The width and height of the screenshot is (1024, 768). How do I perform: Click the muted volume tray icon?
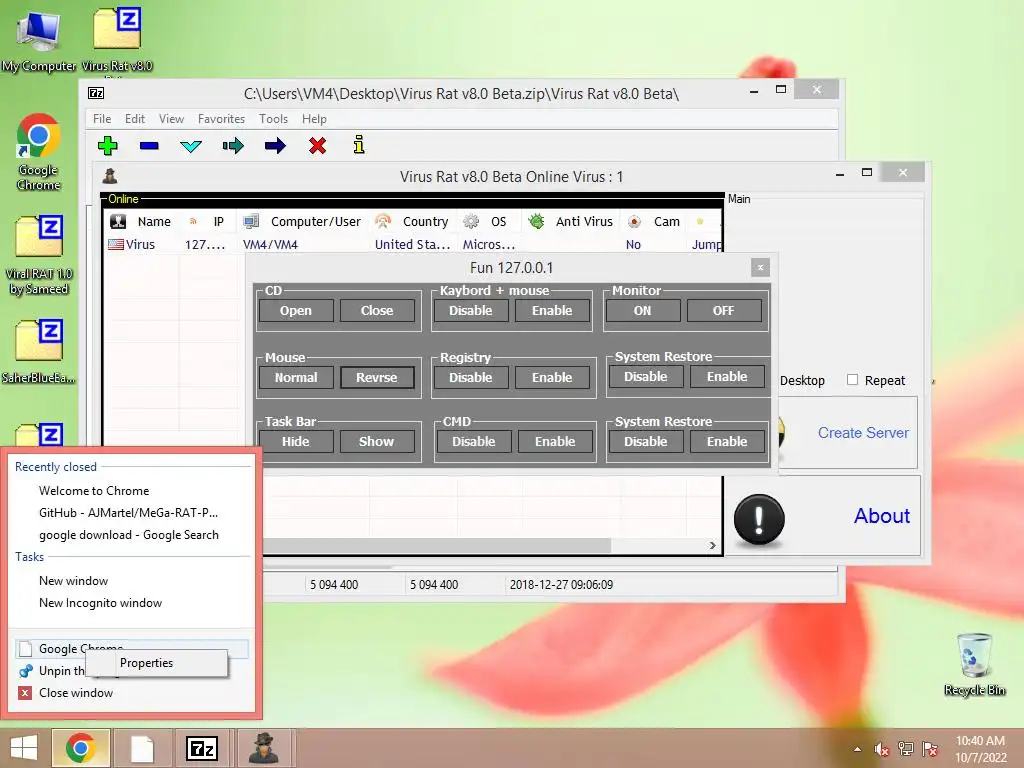[881, 749]
